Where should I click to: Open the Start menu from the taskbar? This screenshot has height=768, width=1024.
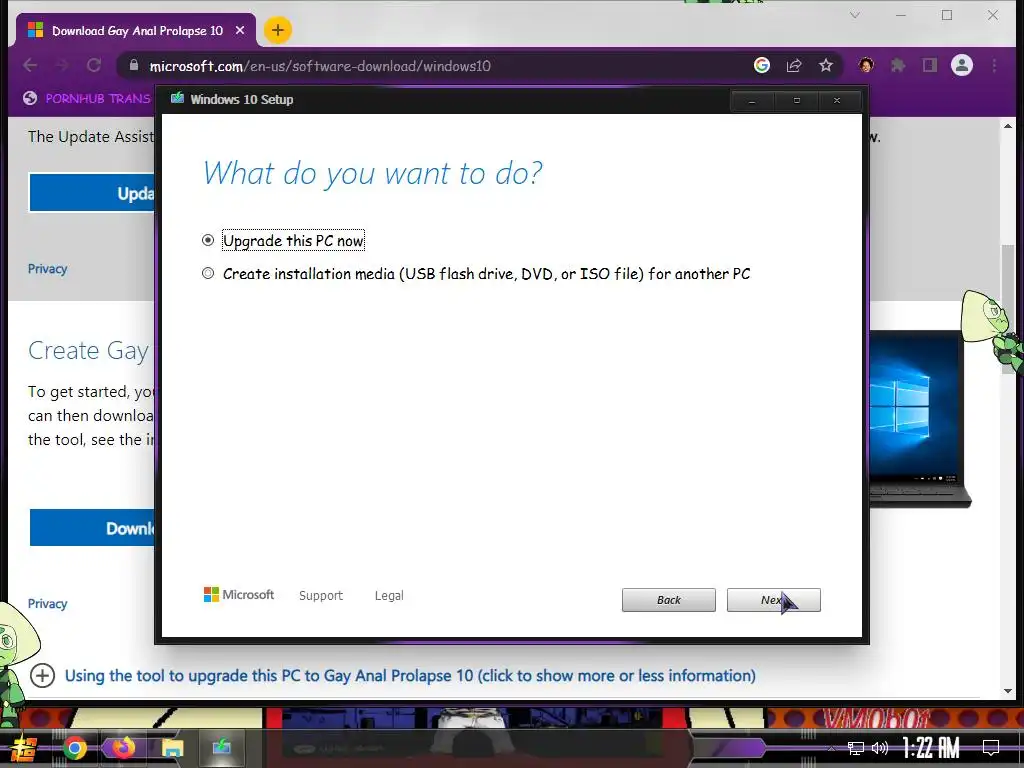(22, 748)
